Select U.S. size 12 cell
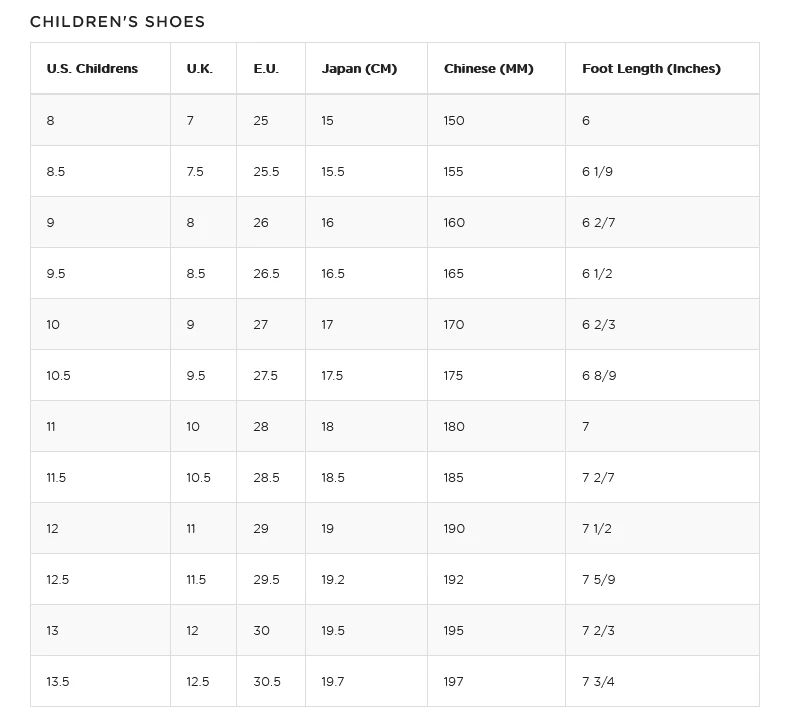 click(x=52, y=529)
